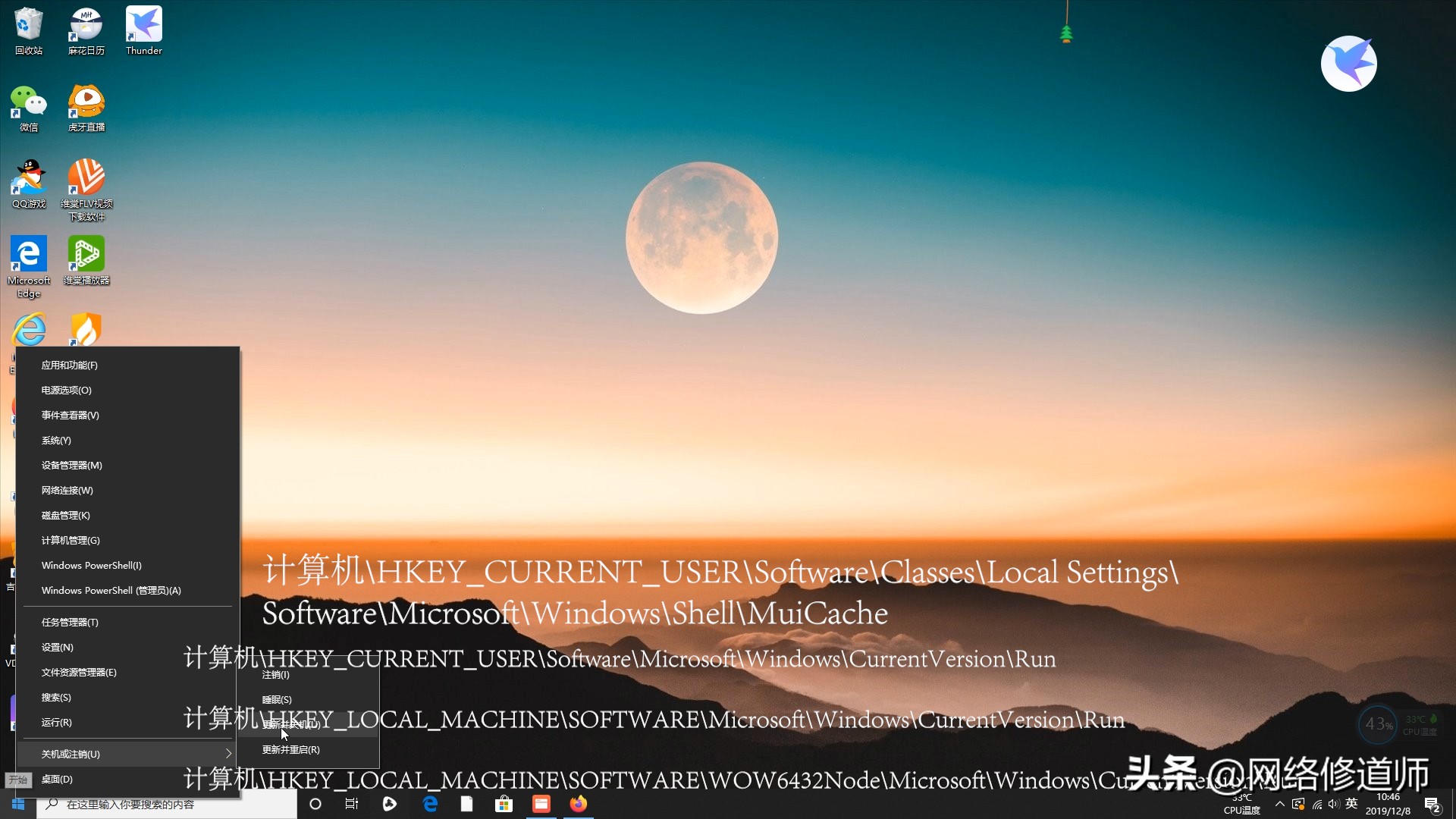The image size is (1456, 819).
Task: Launch 微信 WeChat from desktop
Action: pyautogui.click(x=28, y=107)
